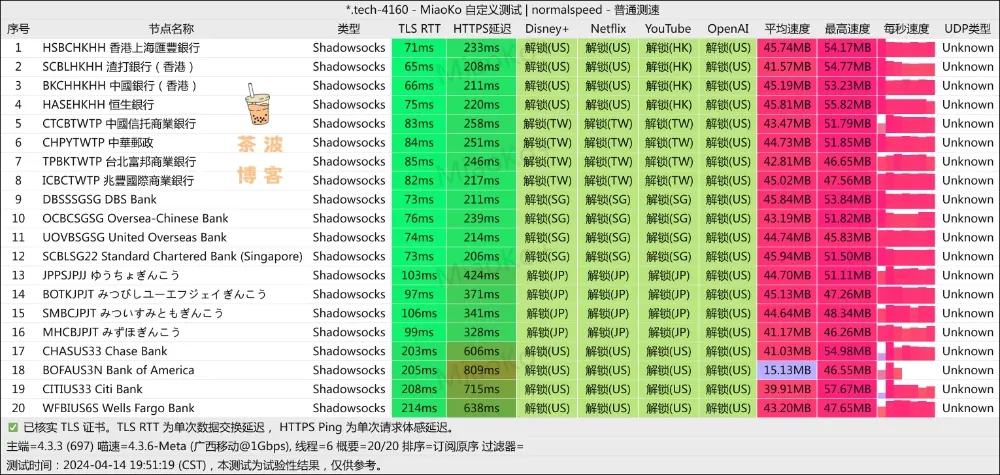Click the 15.13MB average speed cell
1000x475 pixels.
point(787,370)
